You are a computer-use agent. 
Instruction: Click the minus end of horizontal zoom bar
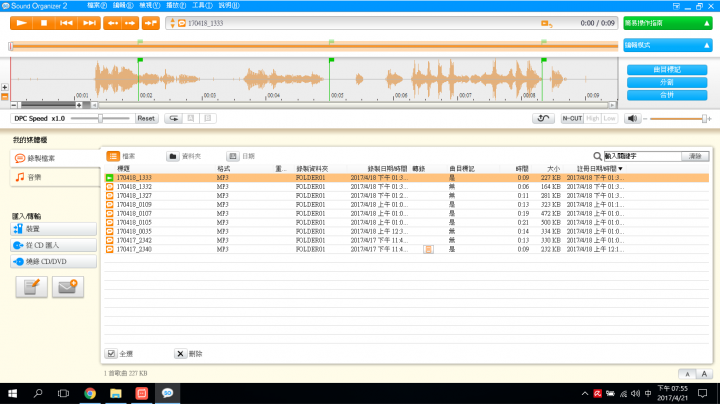14,105
